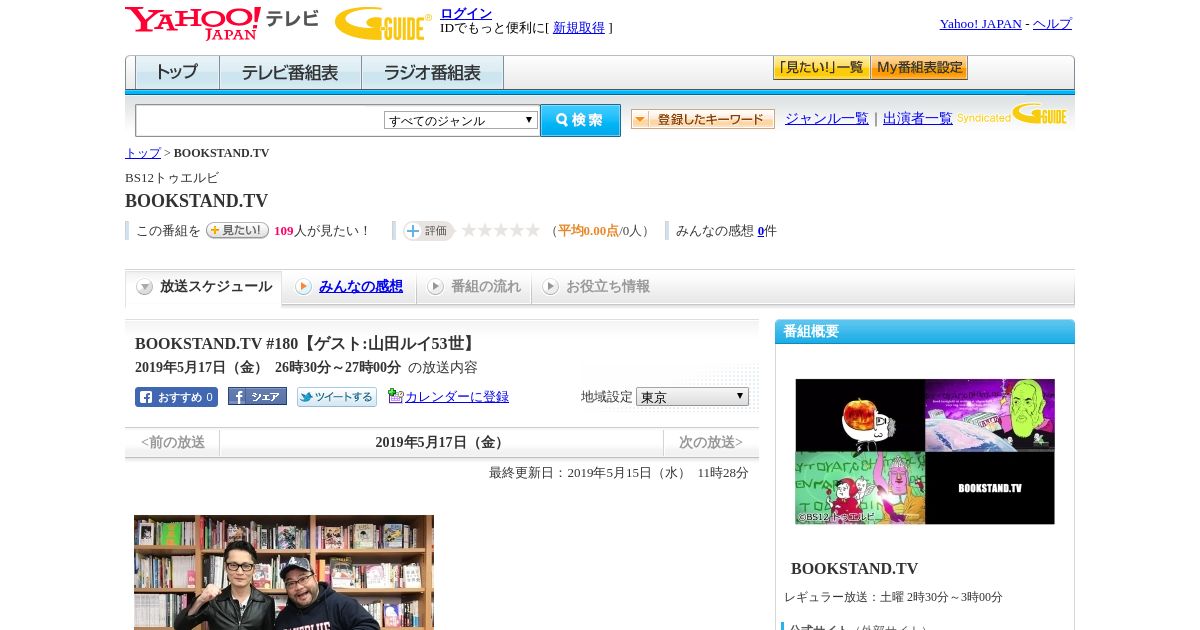The width and height of the screenshot is (1200, 630).
Task: Switch to the トップ navigation tab
Action: pyautogui.click(x=177, y=73)
